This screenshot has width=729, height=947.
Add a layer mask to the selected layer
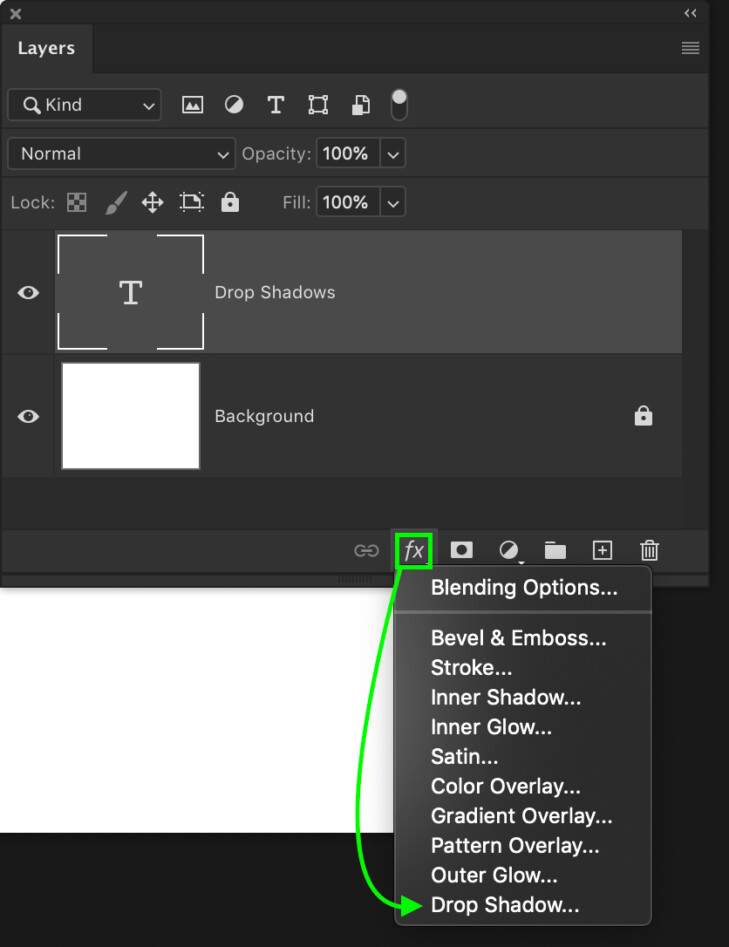point(460,550)
